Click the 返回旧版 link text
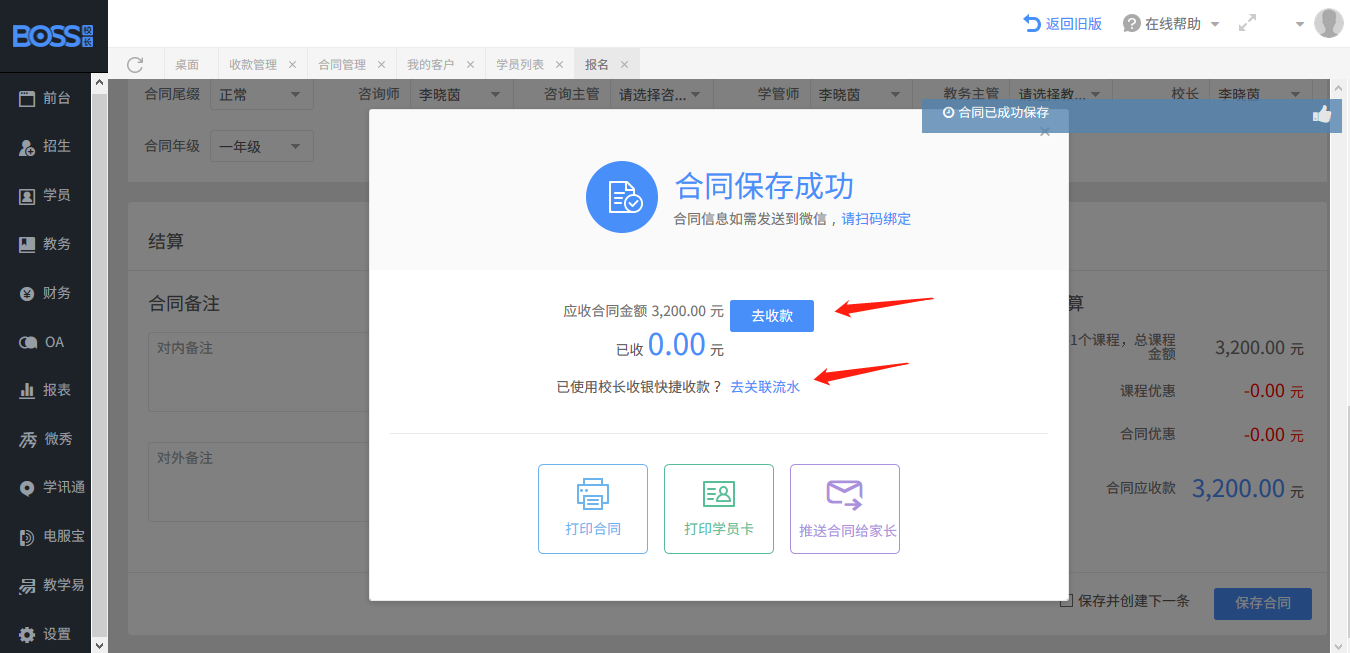Image resolution: width=1350 pixels, height=653 pixels. [1074, 24]
